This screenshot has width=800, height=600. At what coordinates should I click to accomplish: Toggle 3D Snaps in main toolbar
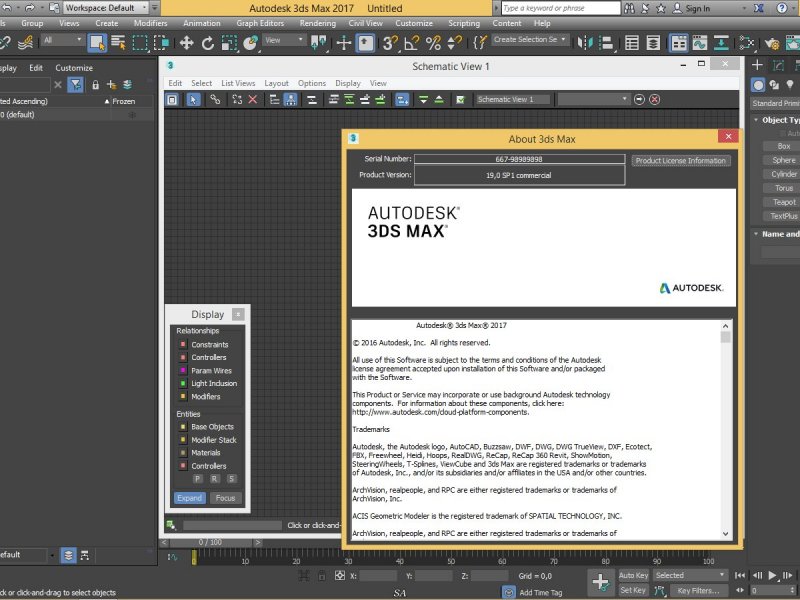pyautogui.click(x=390, y=43)
